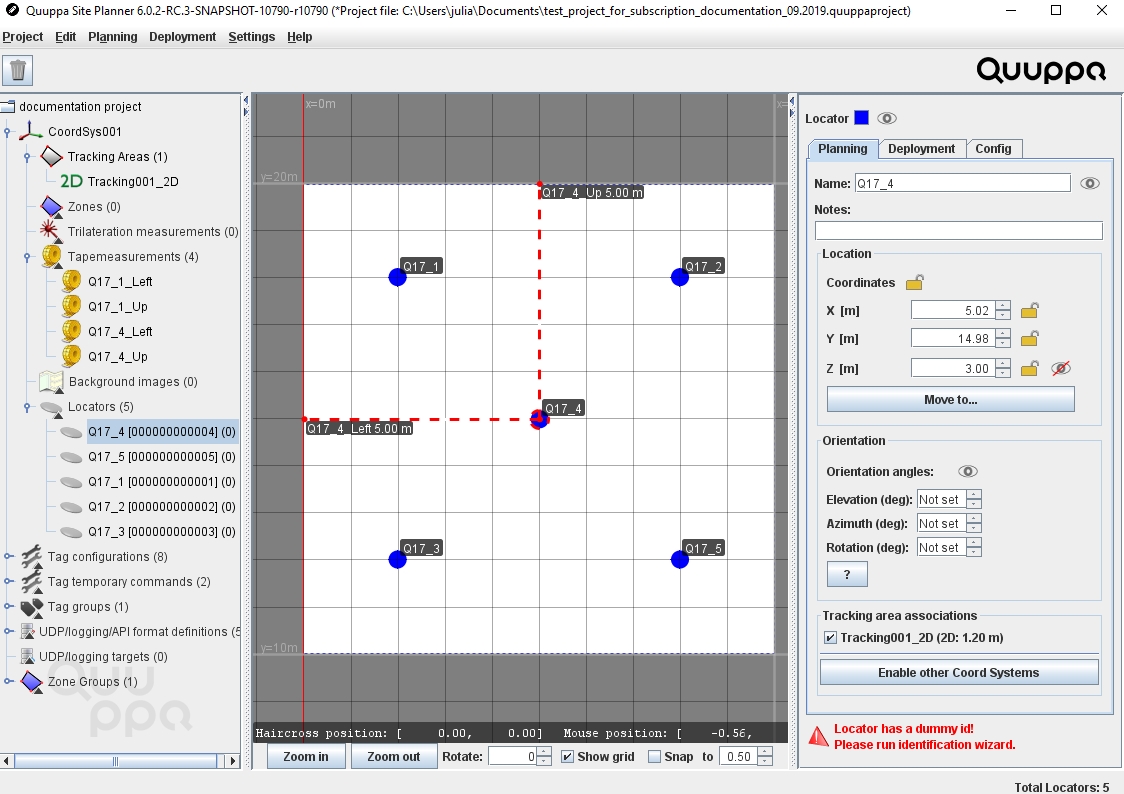
Task: Click the tape icon next to Q17_1_Left
Action: pyautogui.click(x=71, y=281)
